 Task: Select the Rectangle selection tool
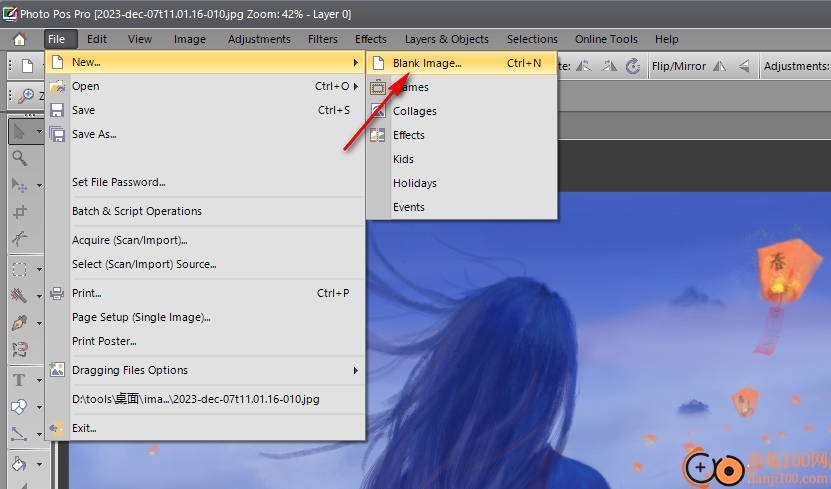click(x=20, y=269)
